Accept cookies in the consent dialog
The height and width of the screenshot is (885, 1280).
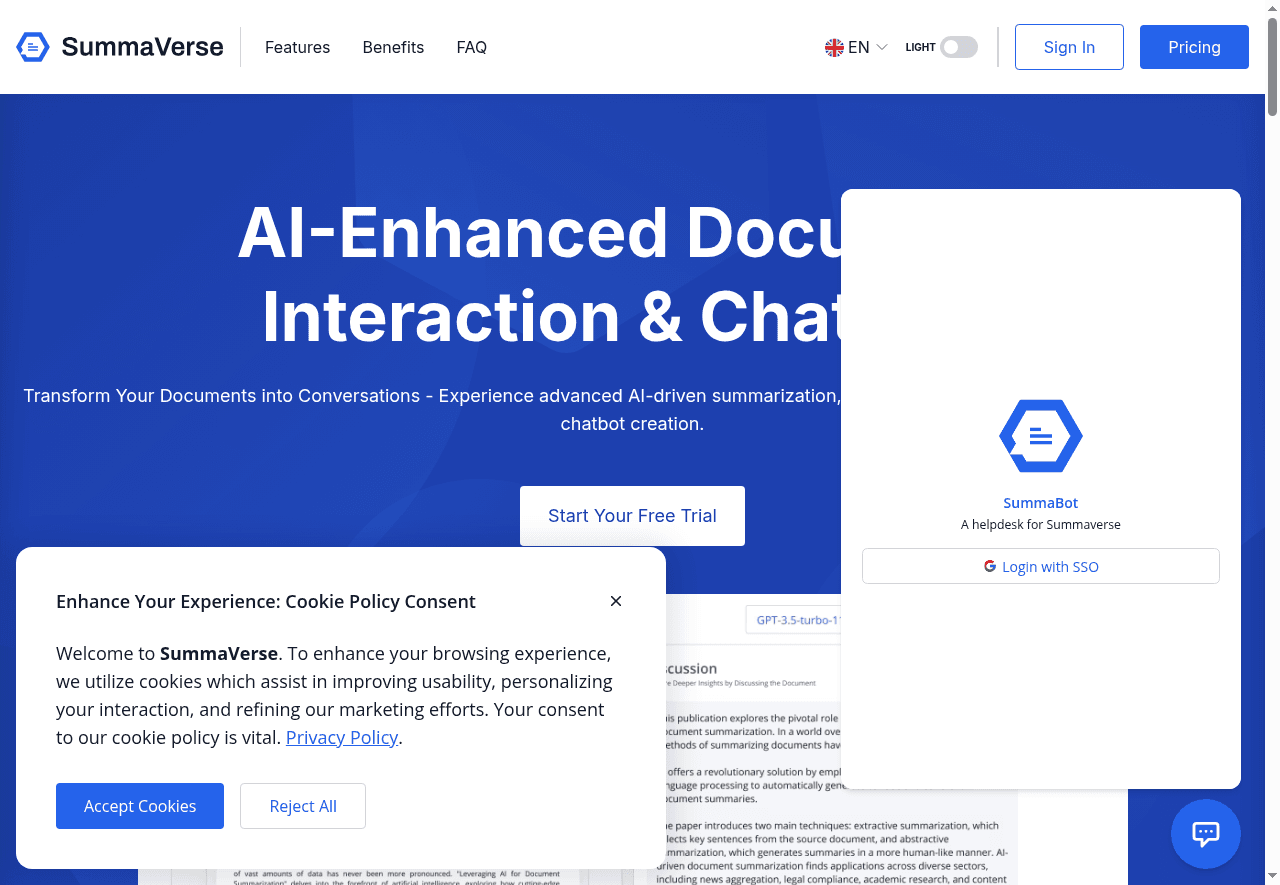pos(140,806)
